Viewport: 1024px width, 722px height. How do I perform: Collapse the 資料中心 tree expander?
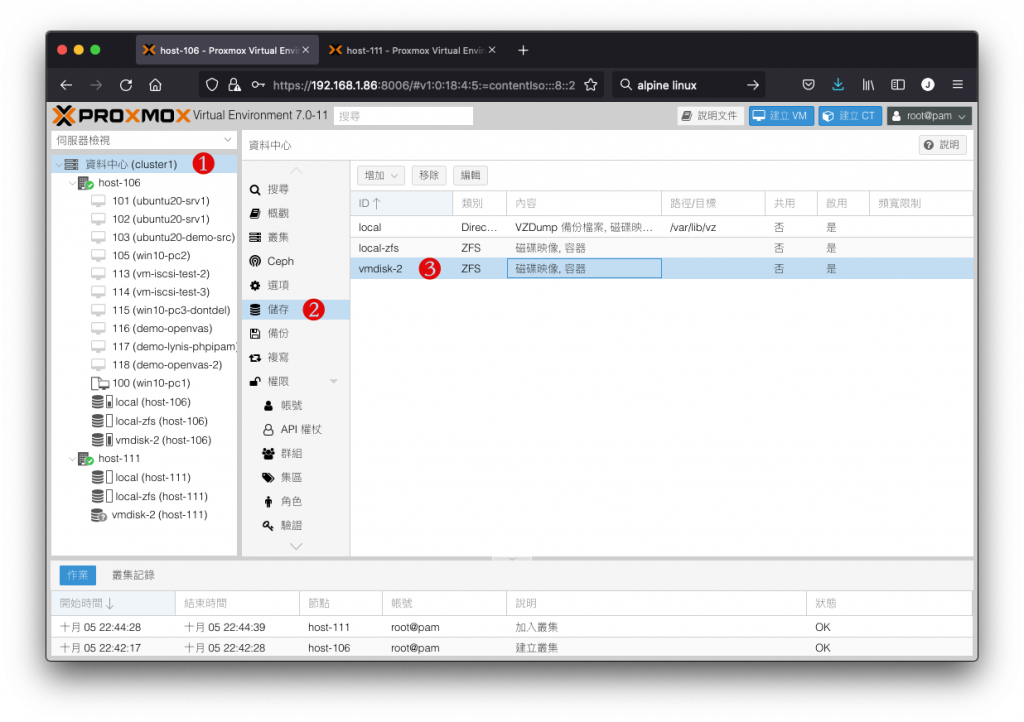[x=59, y=165]
